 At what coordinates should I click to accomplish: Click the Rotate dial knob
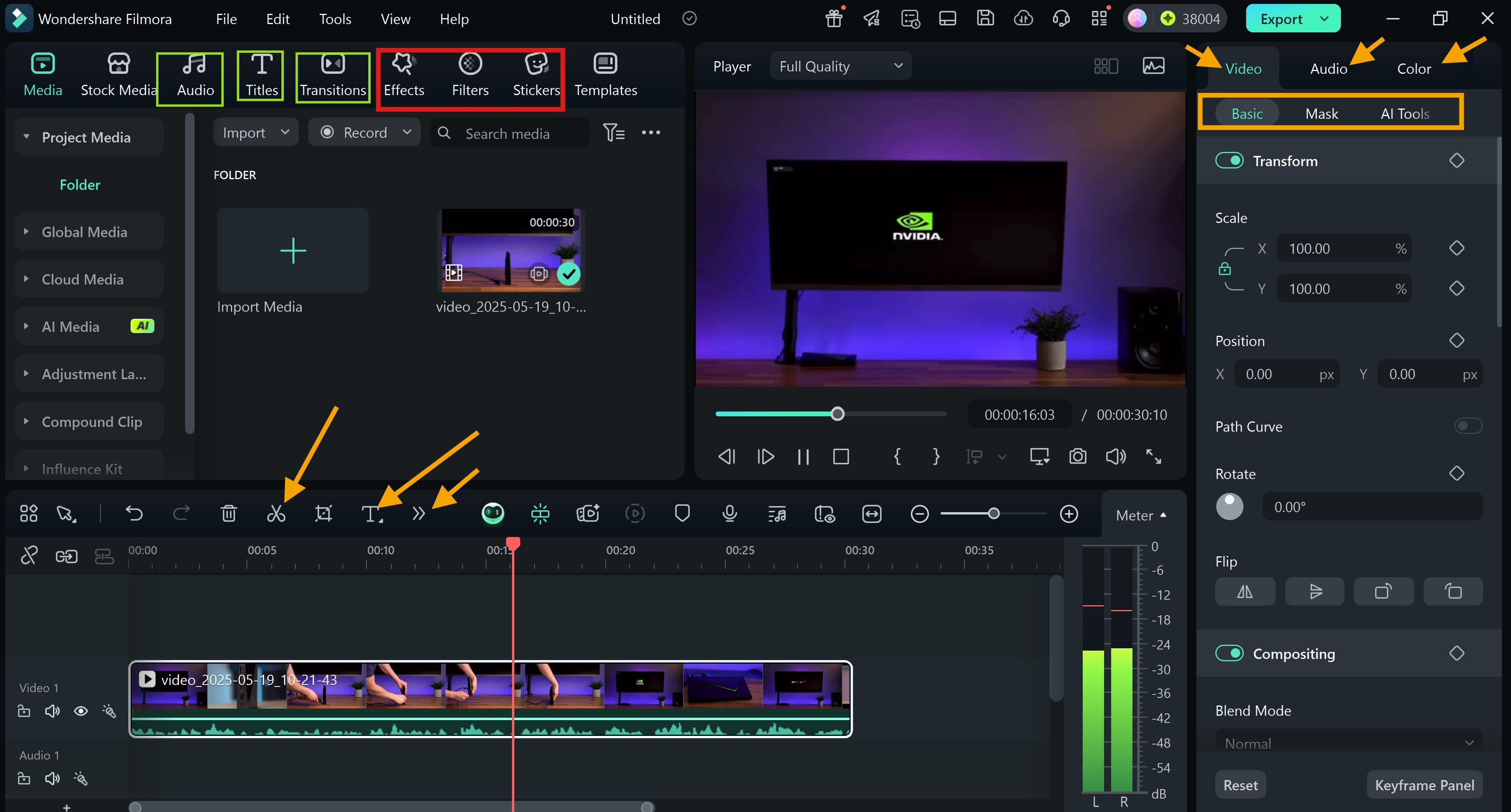(1230, 506)
